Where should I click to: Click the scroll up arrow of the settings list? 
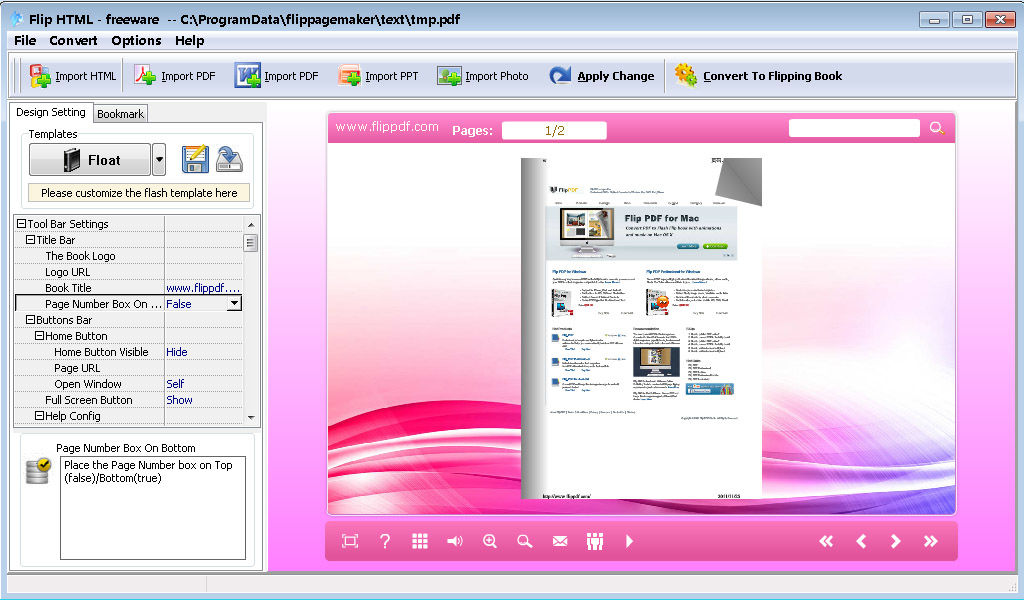[251, 225]
